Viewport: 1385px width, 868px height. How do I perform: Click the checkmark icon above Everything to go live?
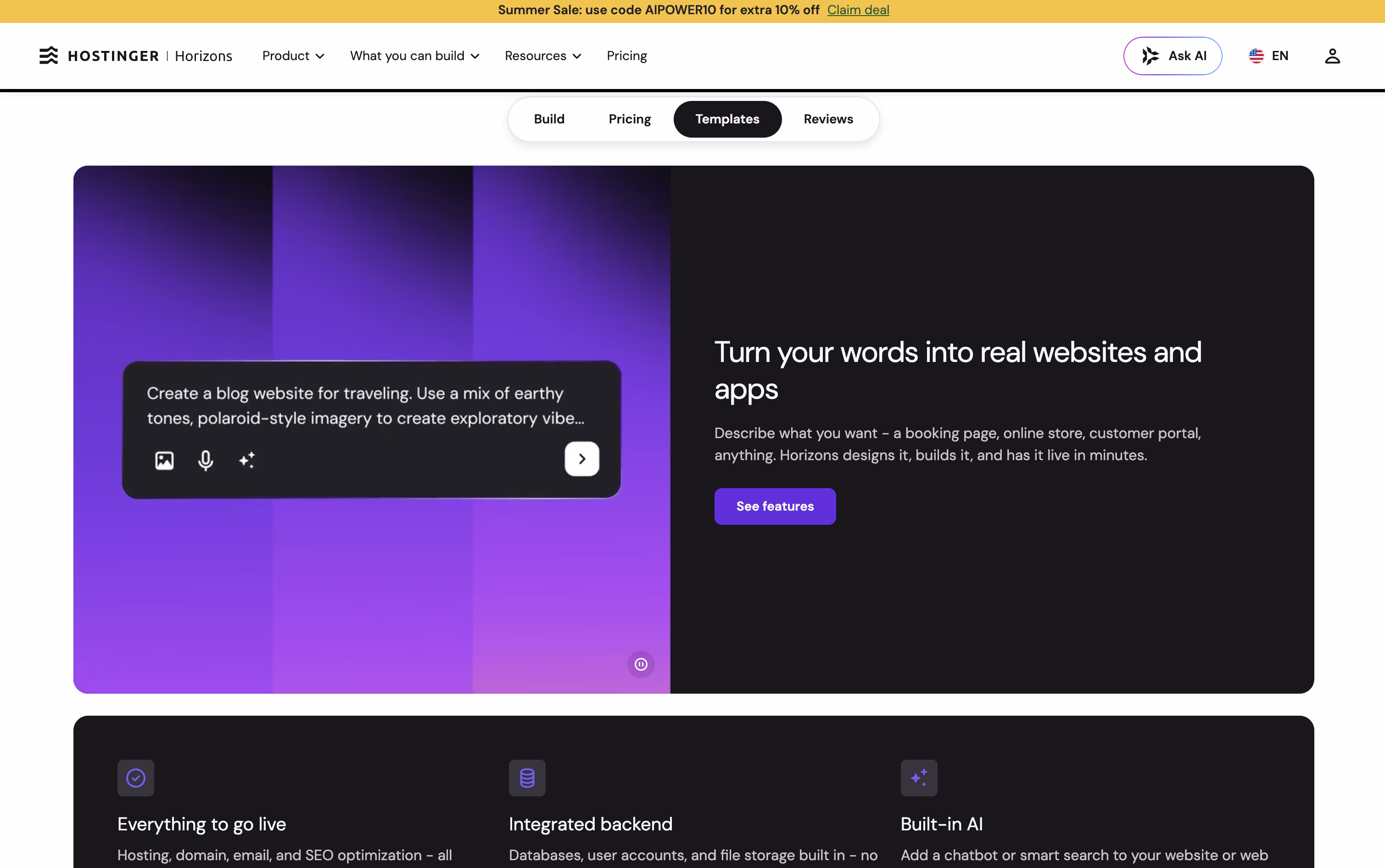135,778
